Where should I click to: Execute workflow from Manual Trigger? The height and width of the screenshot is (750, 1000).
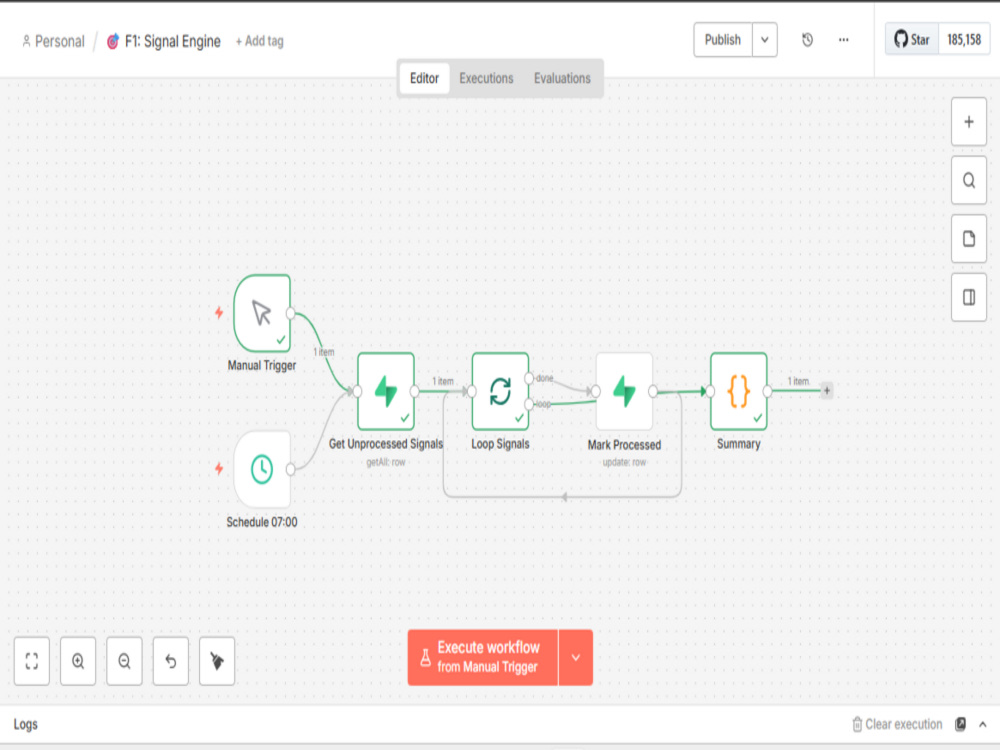483,658
